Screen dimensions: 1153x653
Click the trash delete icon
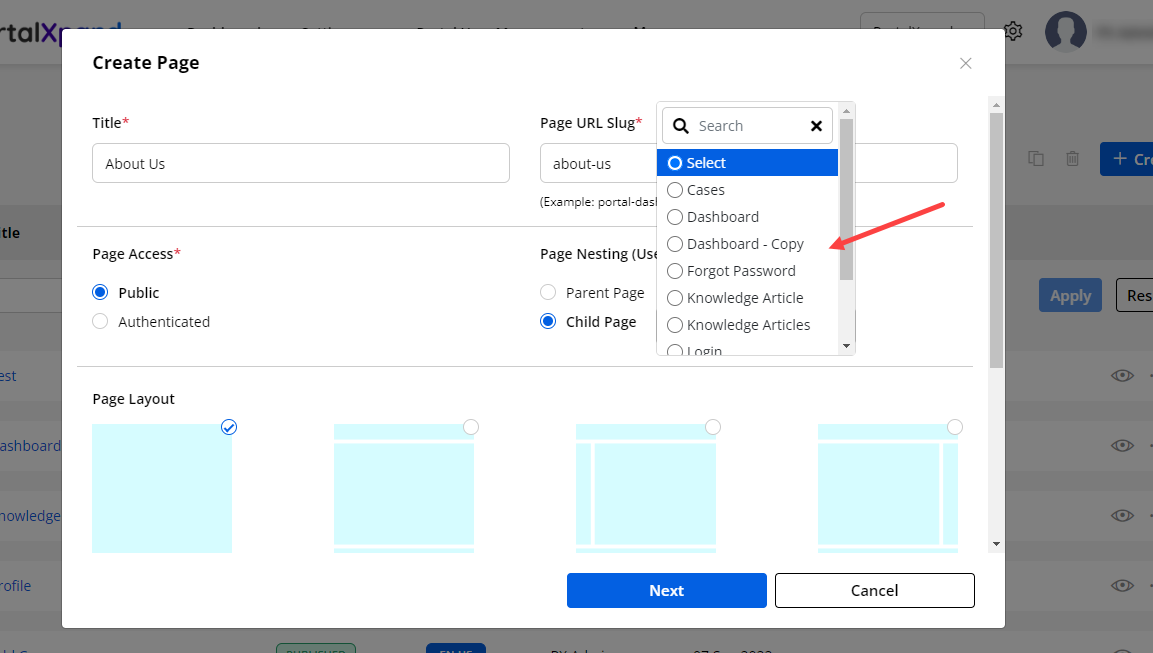(1072, 159)
